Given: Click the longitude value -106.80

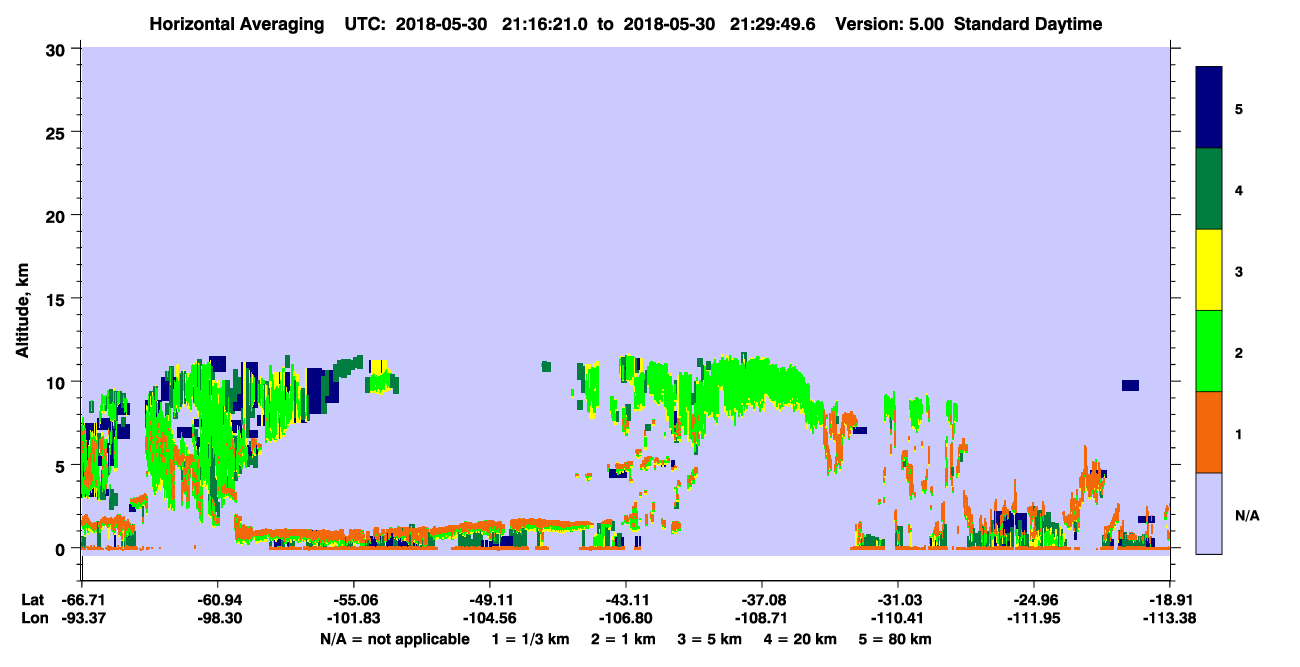Looking at the screenshot, I should (x=626, y=618).
